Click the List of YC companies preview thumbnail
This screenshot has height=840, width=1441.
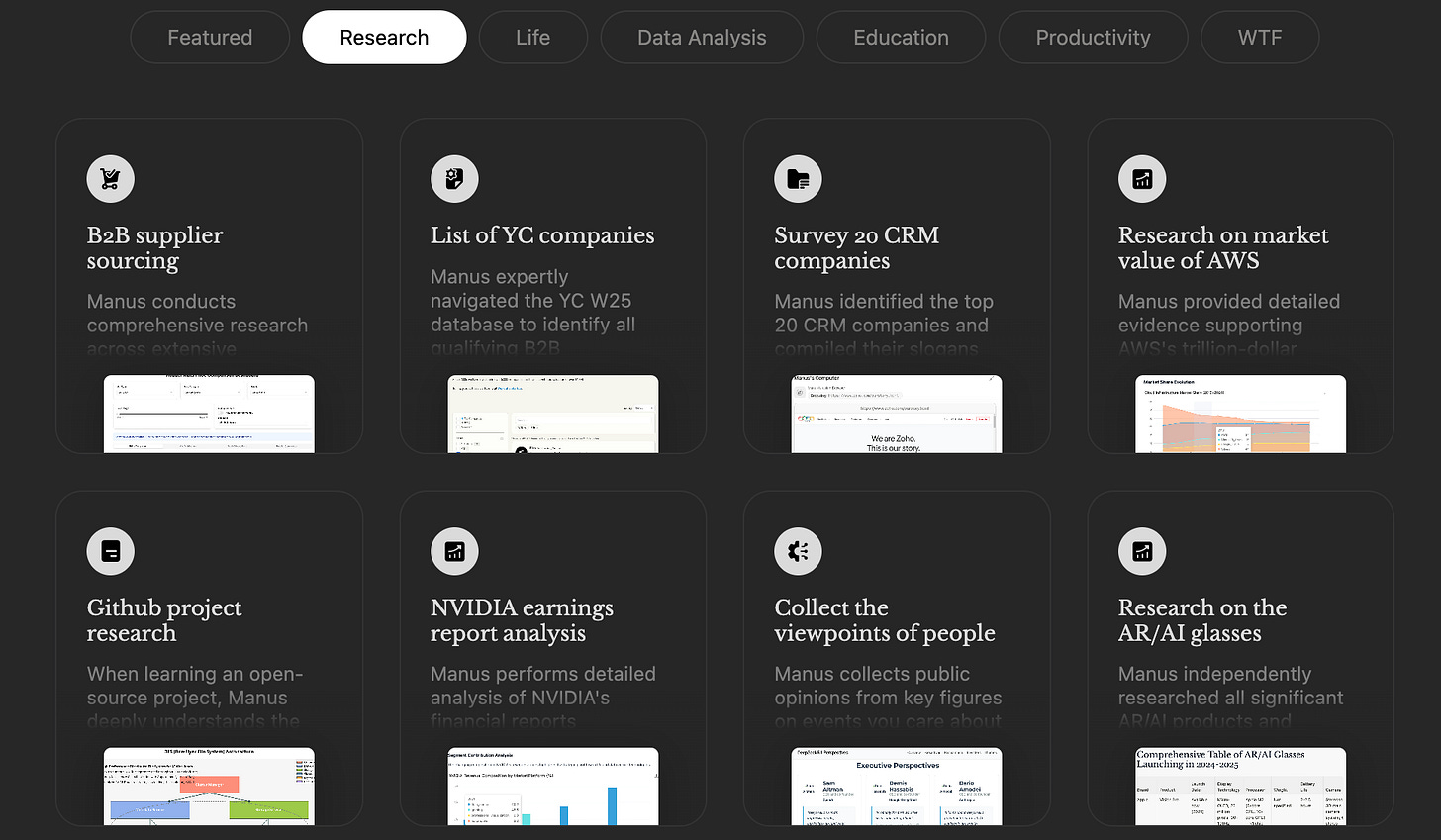pos(553,414)
